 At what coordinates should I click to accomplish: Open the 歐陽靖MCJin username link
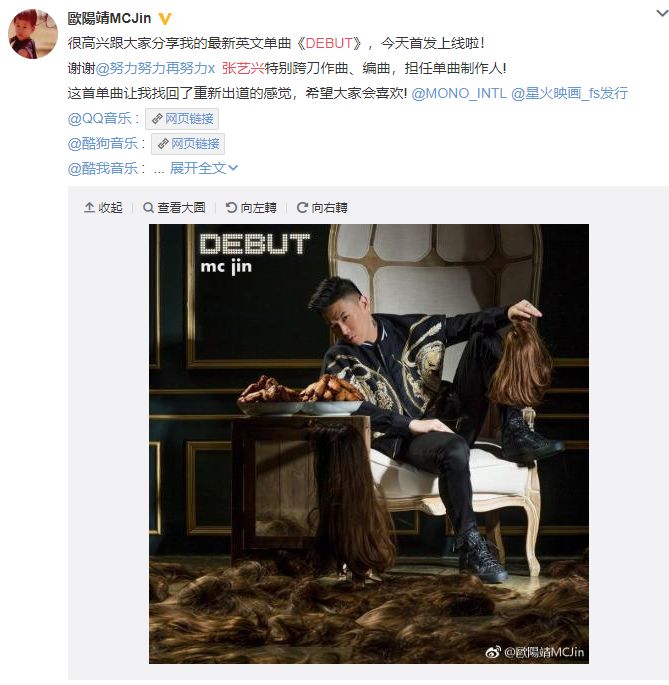(x=109, y=18)
